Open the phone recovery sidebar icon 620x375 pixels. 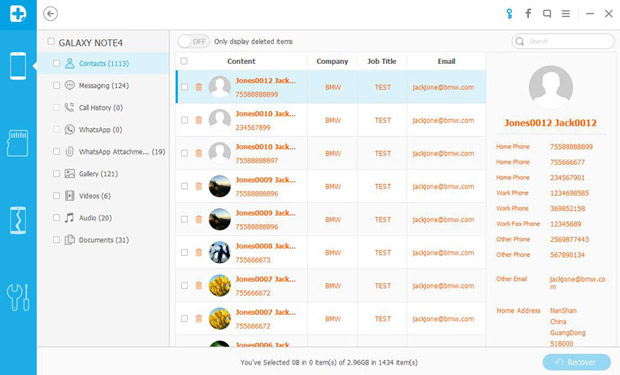coord(18,66)
